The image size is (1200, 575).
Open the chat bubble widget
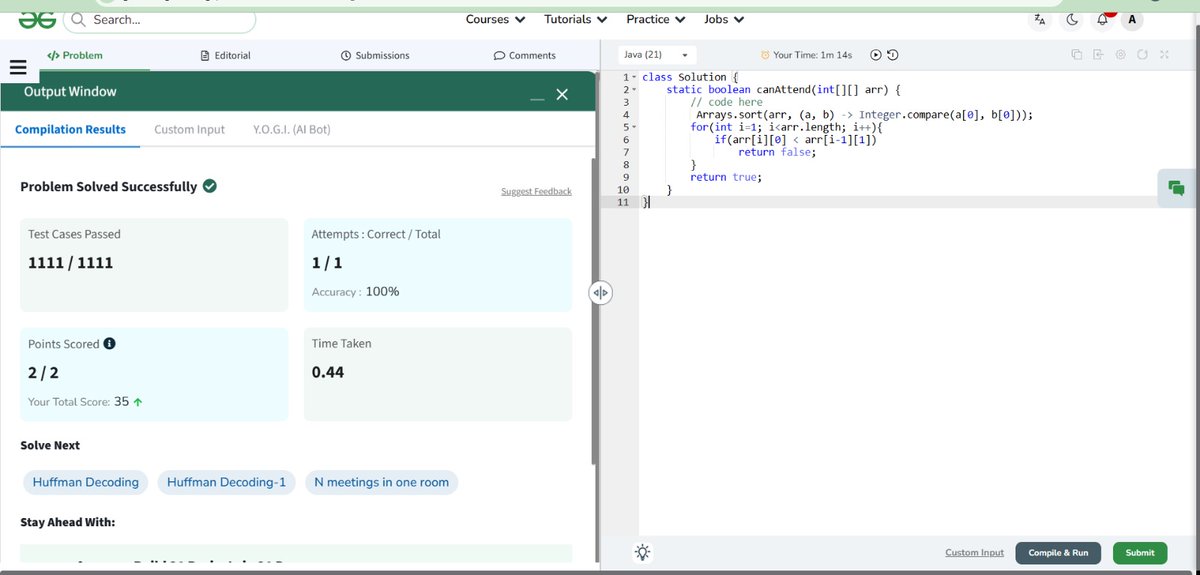(x=1177, y=188)
